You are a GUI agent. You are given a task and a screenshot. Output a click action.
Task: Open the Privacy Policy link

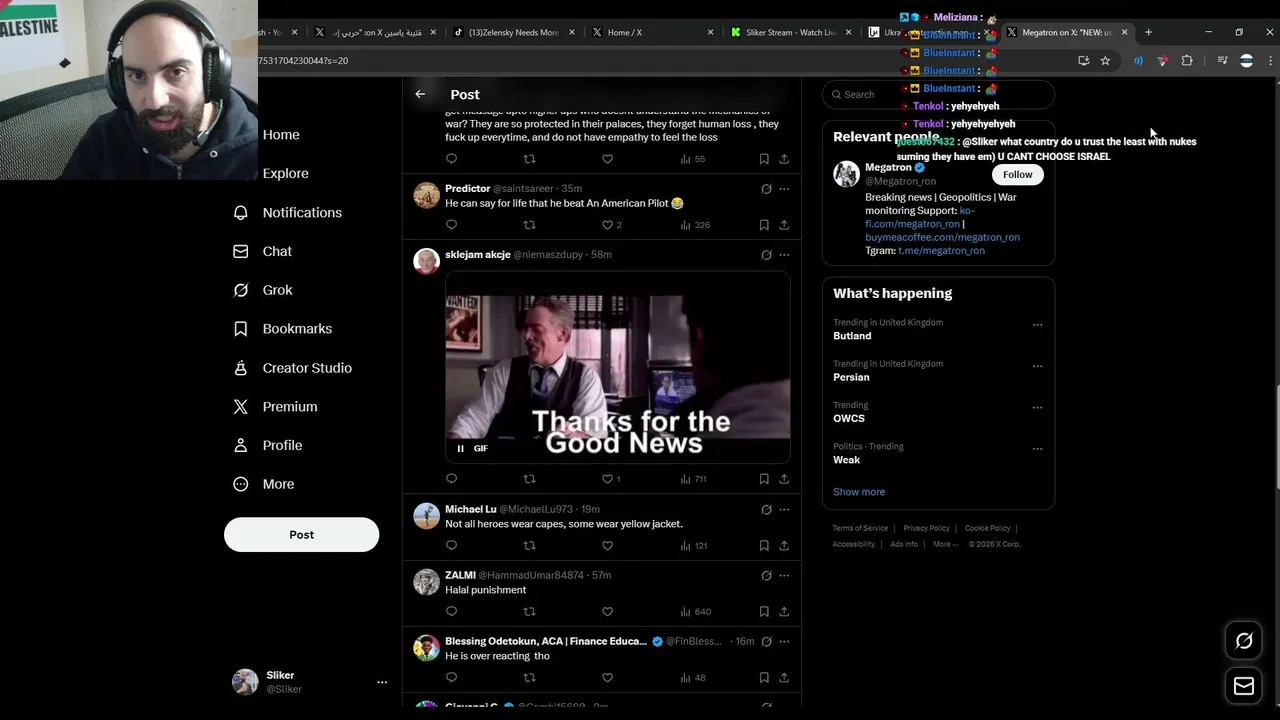click(x=926, y=528)
